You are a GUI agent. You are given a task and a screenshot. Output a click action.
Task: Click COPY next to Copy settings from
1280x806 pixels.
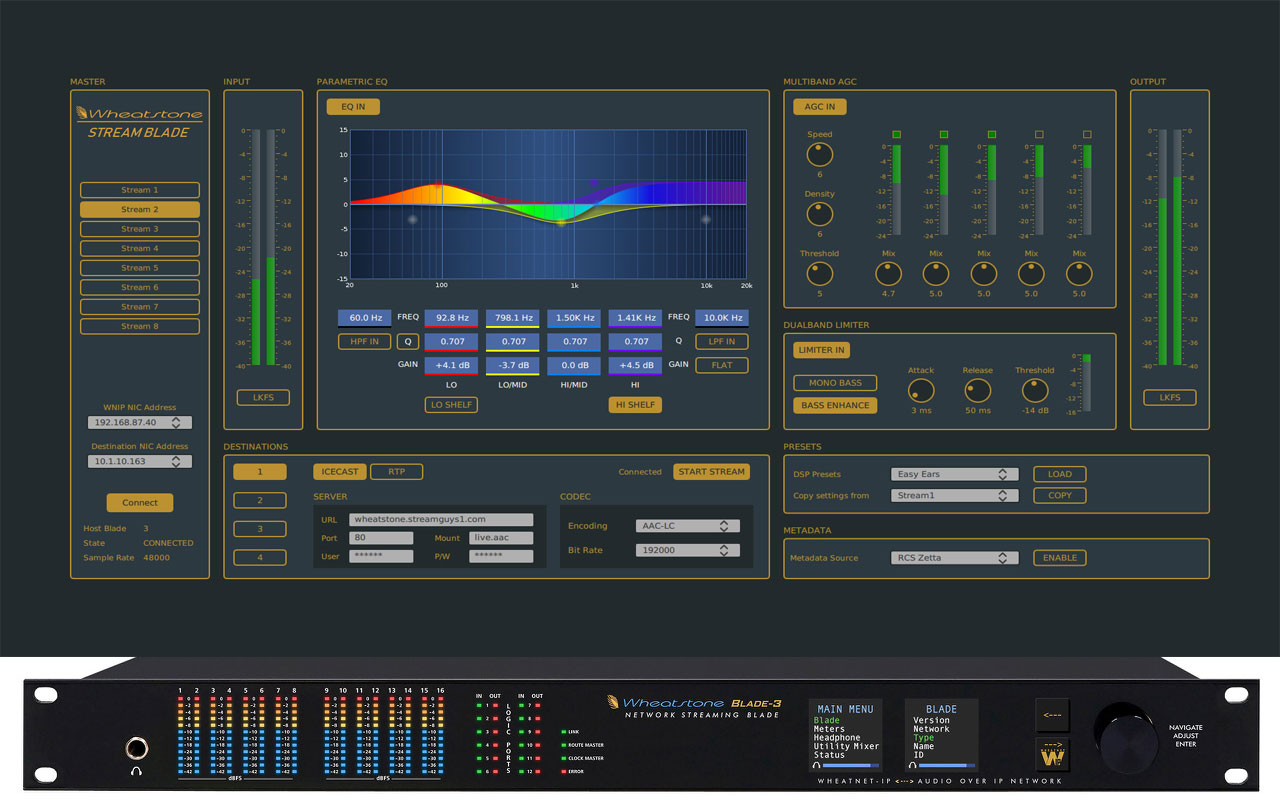pyautogui.click(x=1060, y=495)
